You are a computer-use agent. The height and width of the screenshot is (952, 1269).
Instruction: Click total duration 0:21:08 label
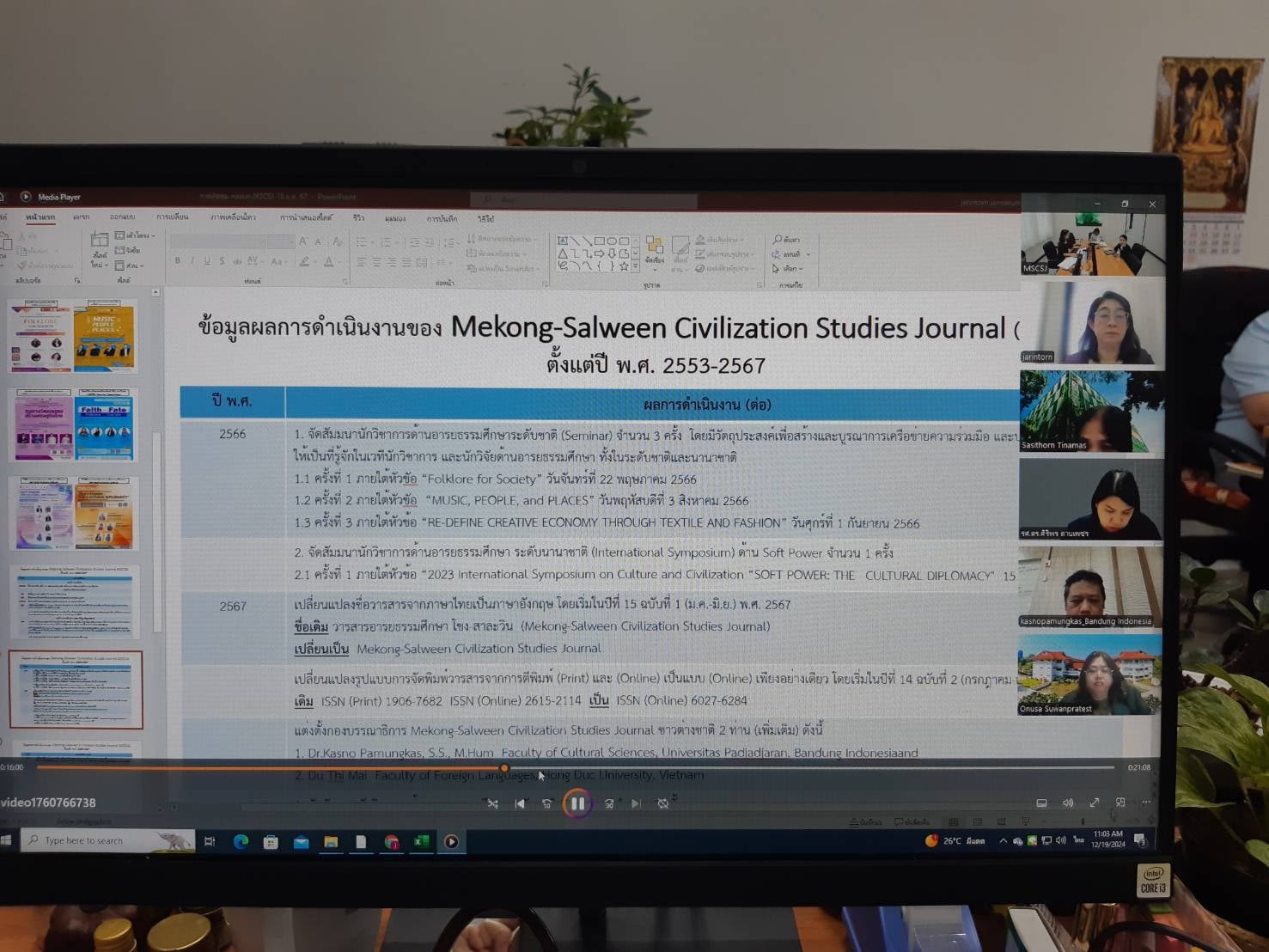pyautogui.click(x=1138, y=767)
